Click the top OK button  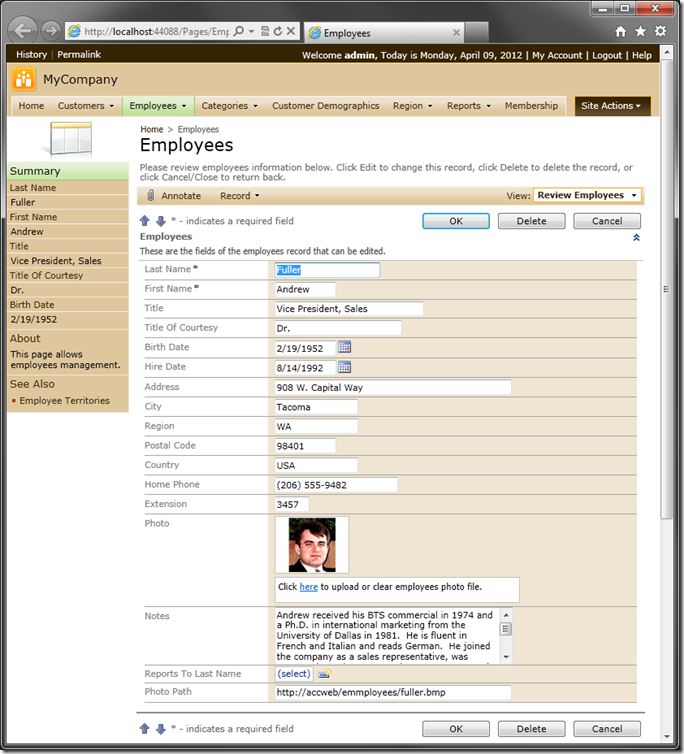click(456, 221)
